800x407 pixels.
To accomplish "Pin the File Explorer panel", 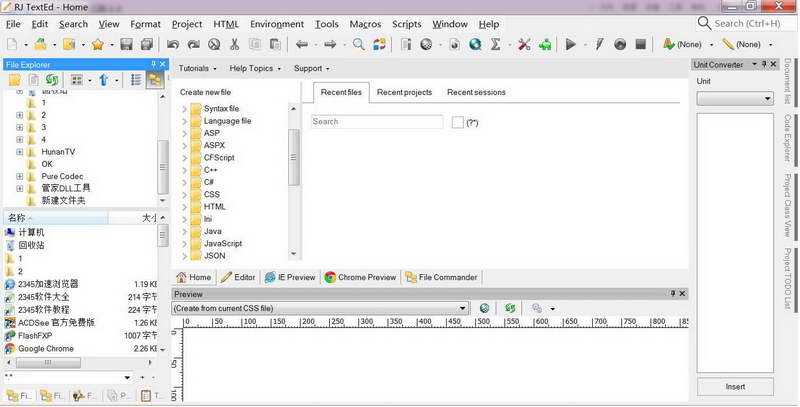I will pos(153,64).
